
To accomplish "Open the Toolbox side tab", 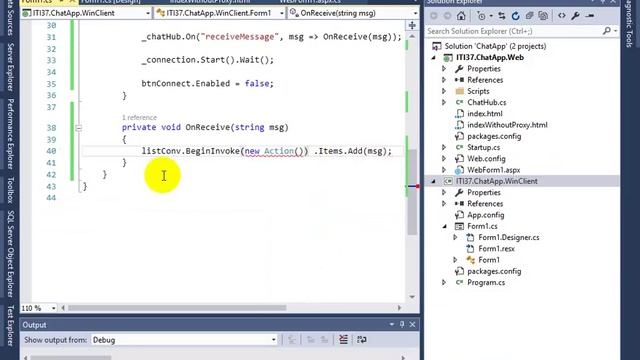I will click(10, 190).
